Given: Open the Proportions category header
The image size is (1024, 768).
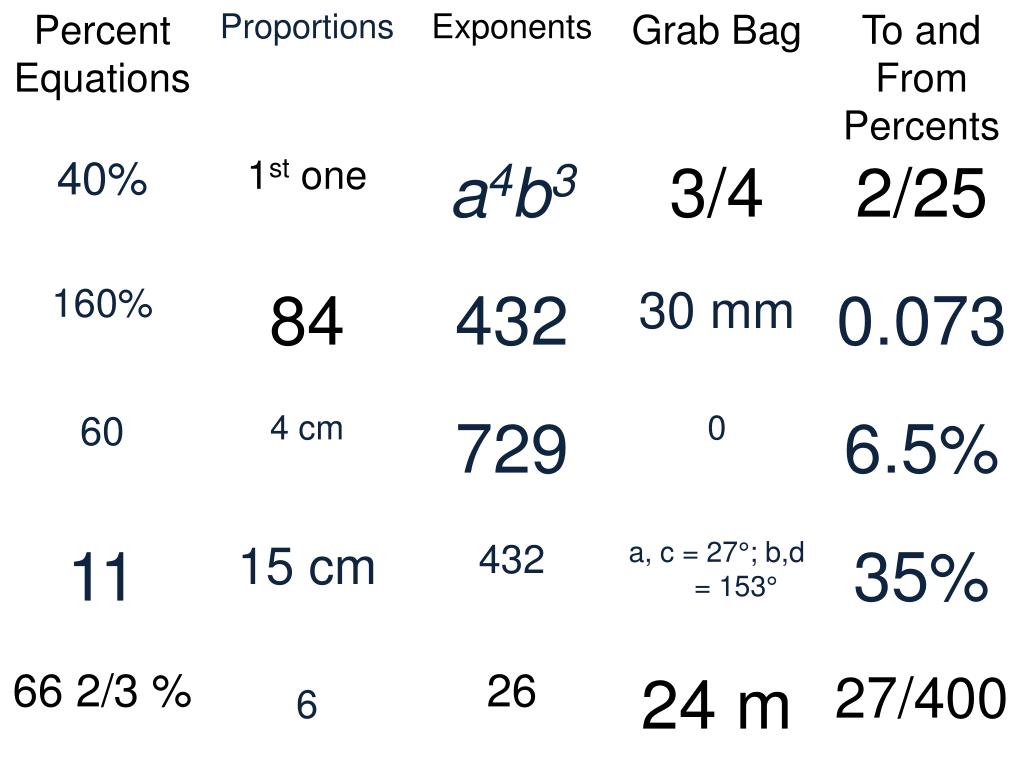Looking at the screenshot, I should point(307,28).
